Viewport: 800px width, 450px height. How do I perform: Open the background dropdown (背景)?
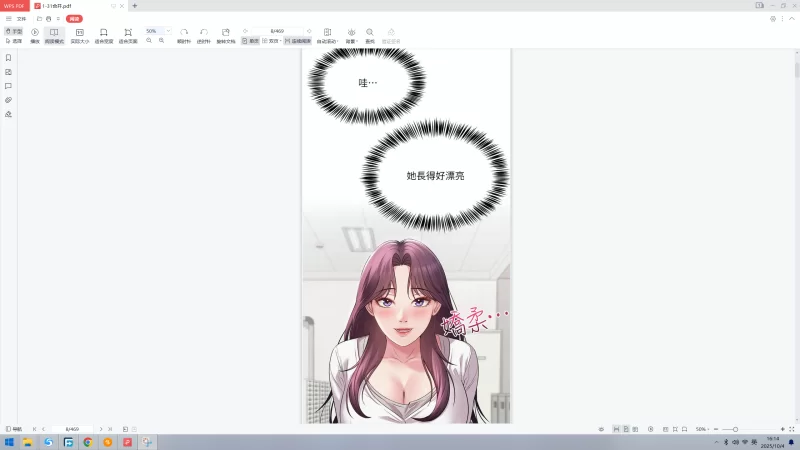click(352, 36)
